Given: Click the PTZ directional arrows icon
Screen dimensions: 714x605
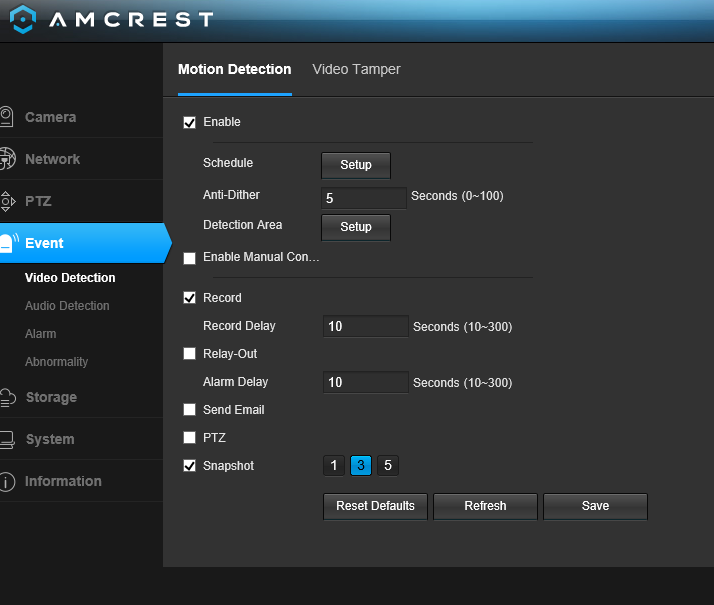Looking at the screenshot, I should point(7,201).
